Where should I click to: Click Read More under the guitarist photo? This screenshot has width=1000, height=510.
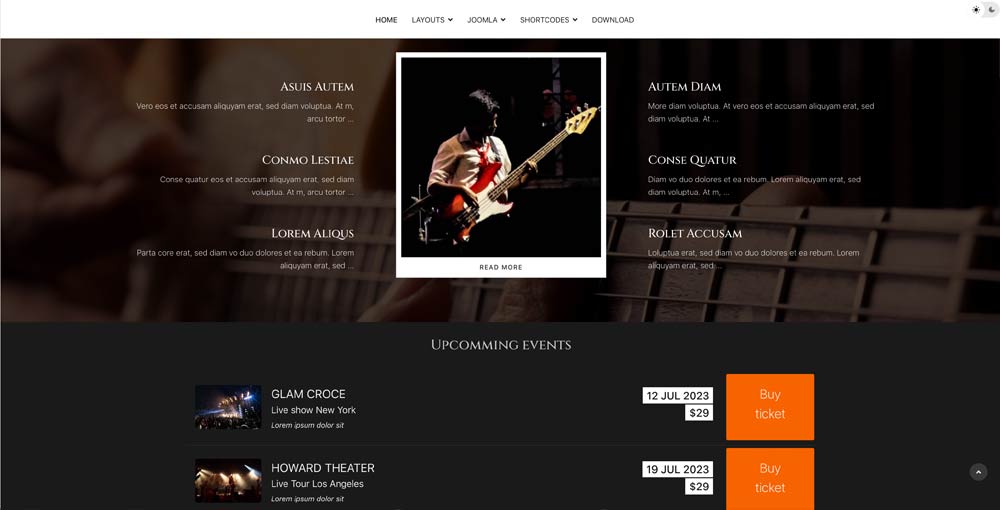pyautogui.click(x=501, y=267)
